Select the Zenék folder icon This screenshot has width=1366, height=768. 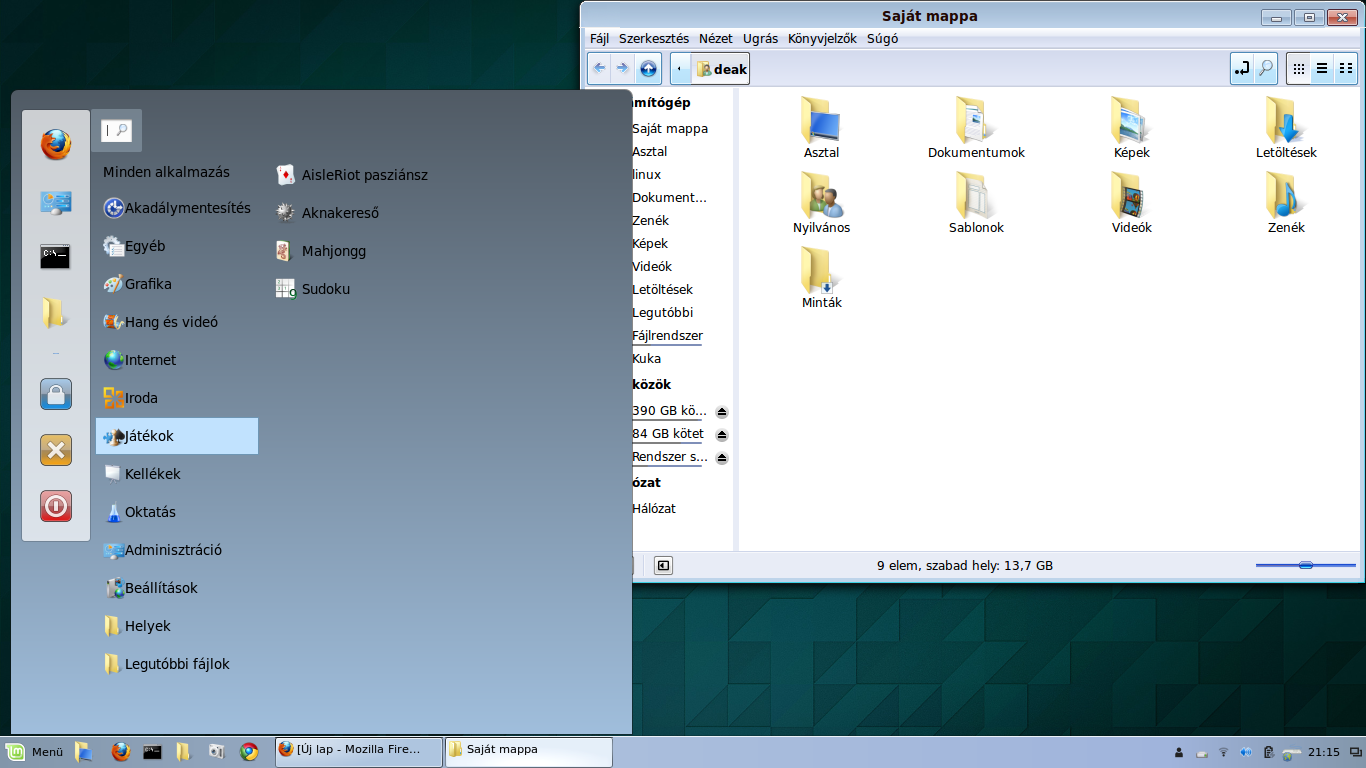pyautogui.click(x=1286, y=196)
